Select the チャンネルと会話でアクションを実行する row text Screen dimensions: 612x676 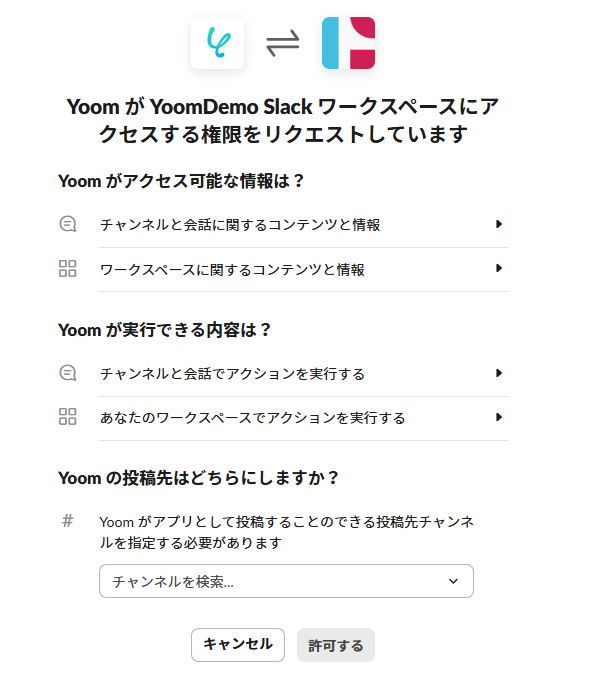[x=232, y=374]
